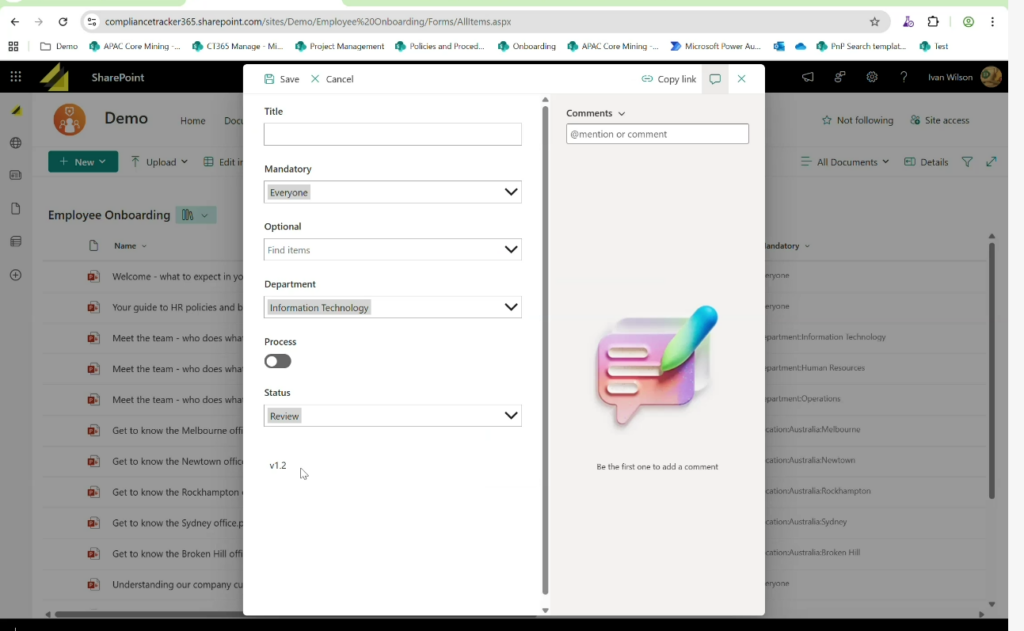The image size is (1024, 631).
Task: Open Get to know the Melbourne office file
Action: [x=177, y=430]
